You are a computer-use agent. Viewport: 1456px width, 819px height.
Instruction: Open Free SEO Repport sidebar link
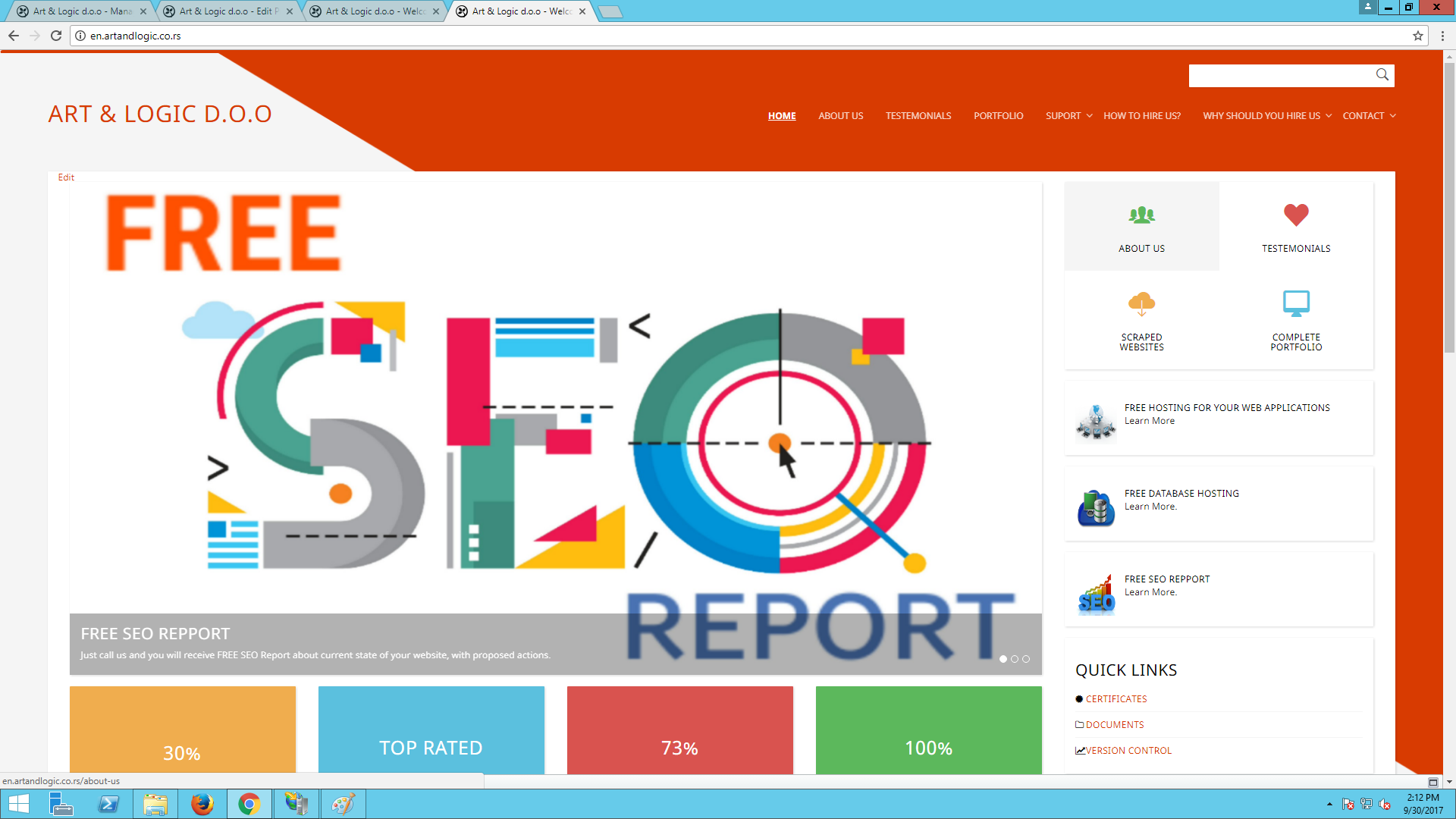pos(1167,579)
